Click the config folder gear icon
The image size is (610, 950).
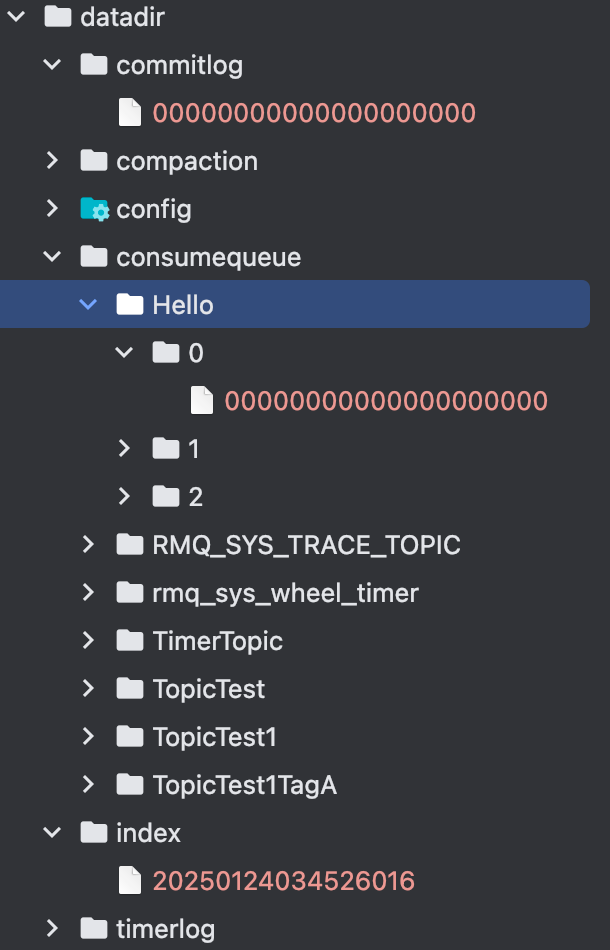[x=94, y=209]
